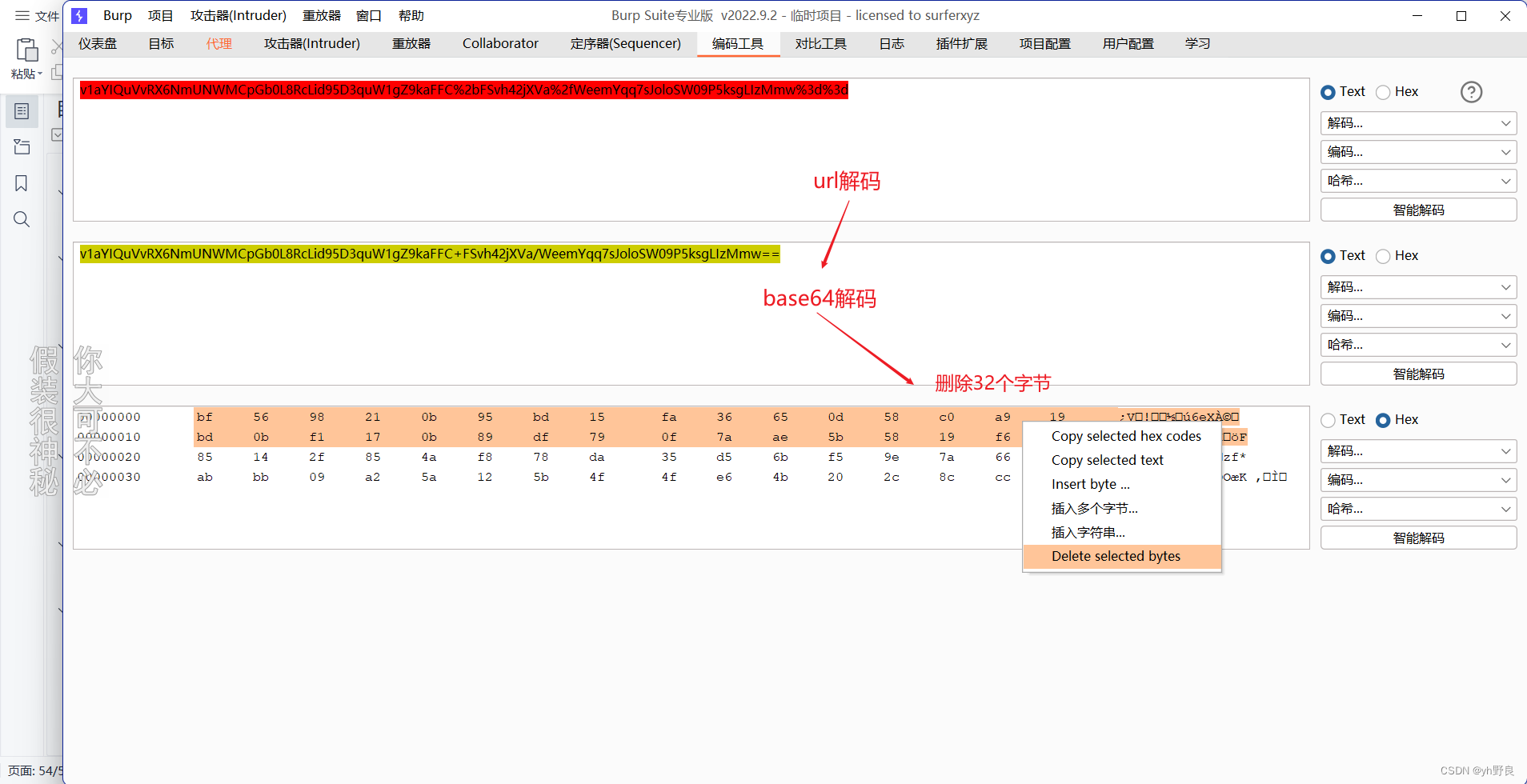The width and height of the screenshot is (1527, 784).
Task: Click the folder tree icon in left sidebar
Action: pos(22,147)
